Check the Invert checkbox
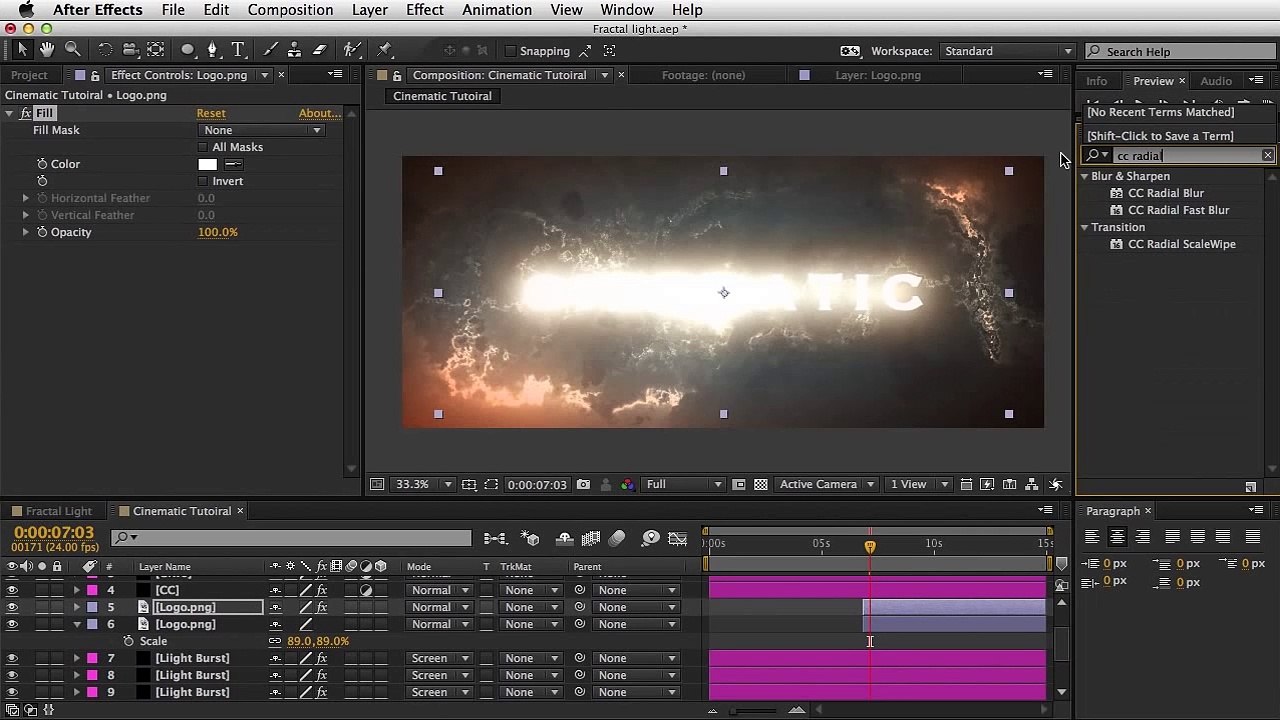This screenshot has height=720, width=1280. tap(203, 181)
